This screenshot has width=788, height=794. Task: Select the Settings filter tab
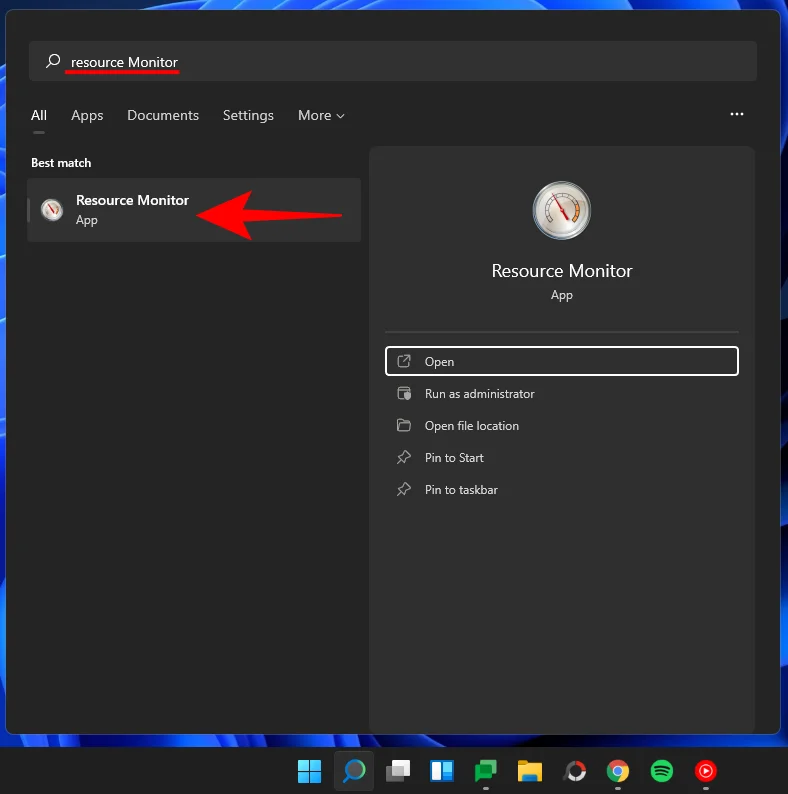(x=248, y=116)
